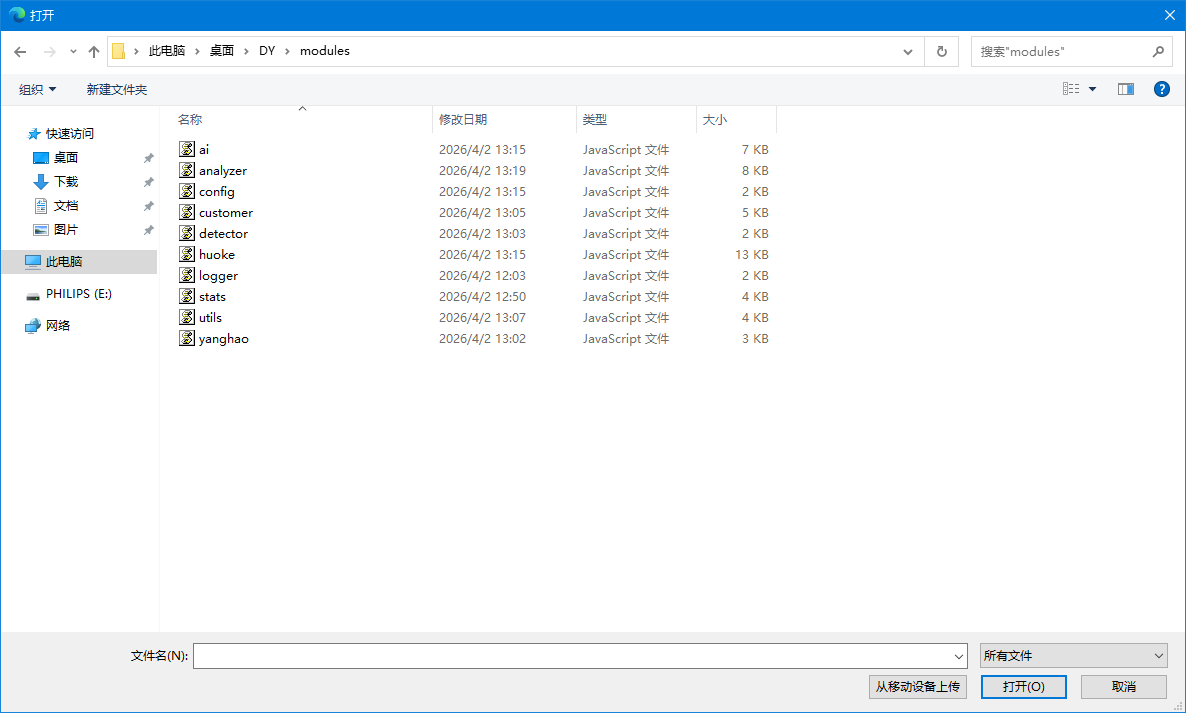Click the Back navigation arrow
The image size is (1186, 713).
pos(20,51)
